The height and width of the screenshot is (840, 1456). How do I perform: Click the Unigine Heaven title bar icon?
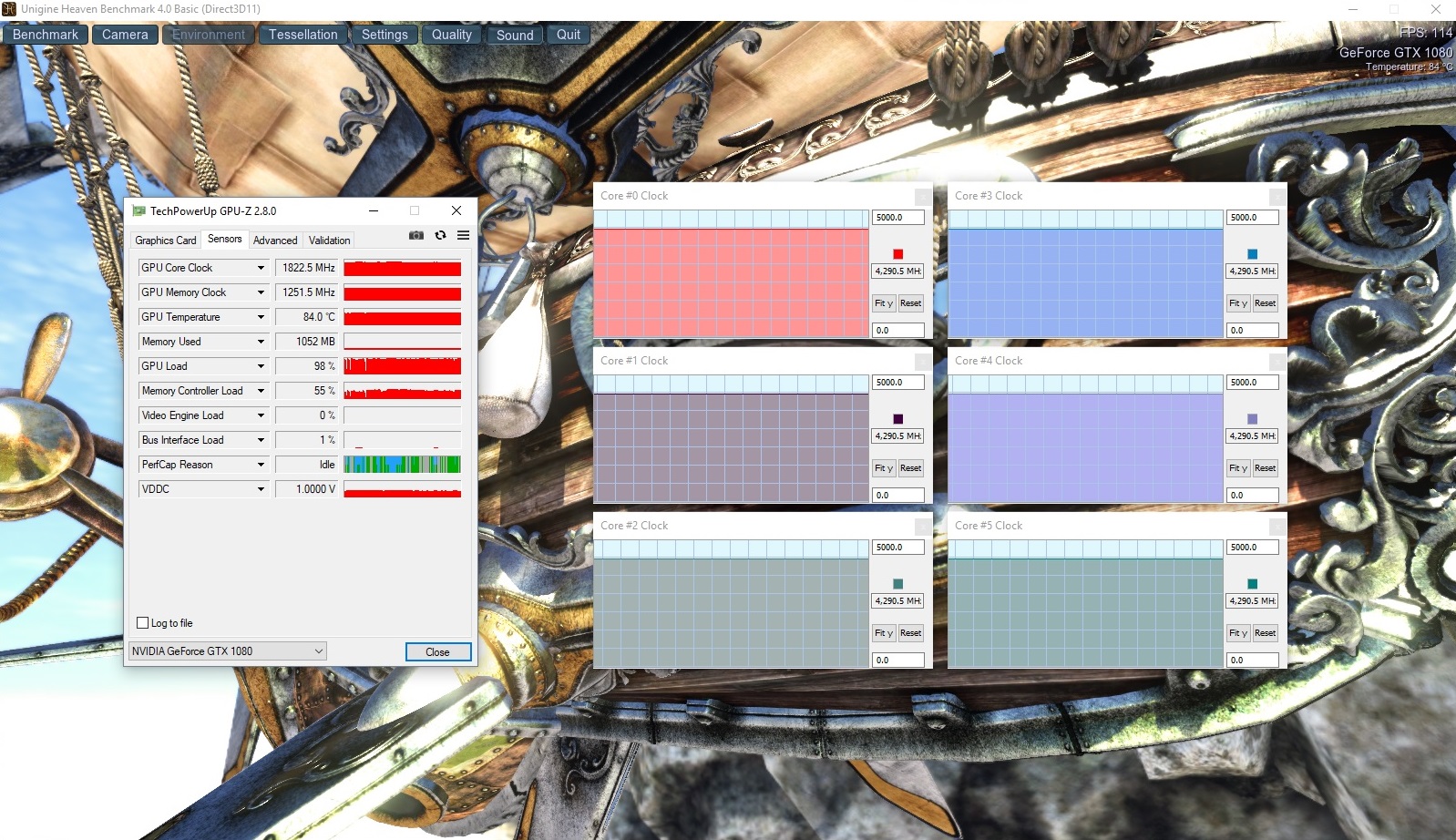[9, 9]
